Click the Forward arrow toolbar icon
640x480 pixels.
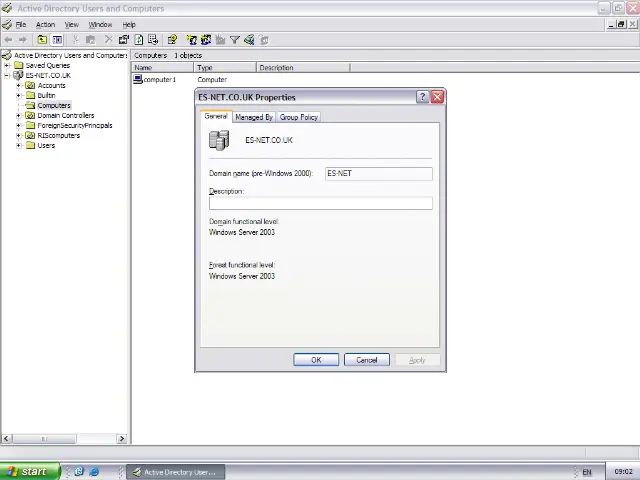pyautogui.click(x=22, y=40)
